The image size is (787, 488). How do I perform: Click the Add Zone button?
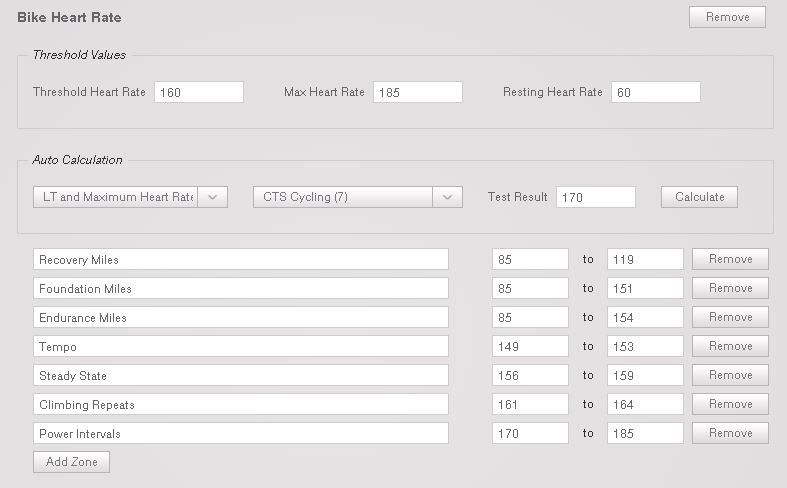pyautogui.click(x=71, y=462)
